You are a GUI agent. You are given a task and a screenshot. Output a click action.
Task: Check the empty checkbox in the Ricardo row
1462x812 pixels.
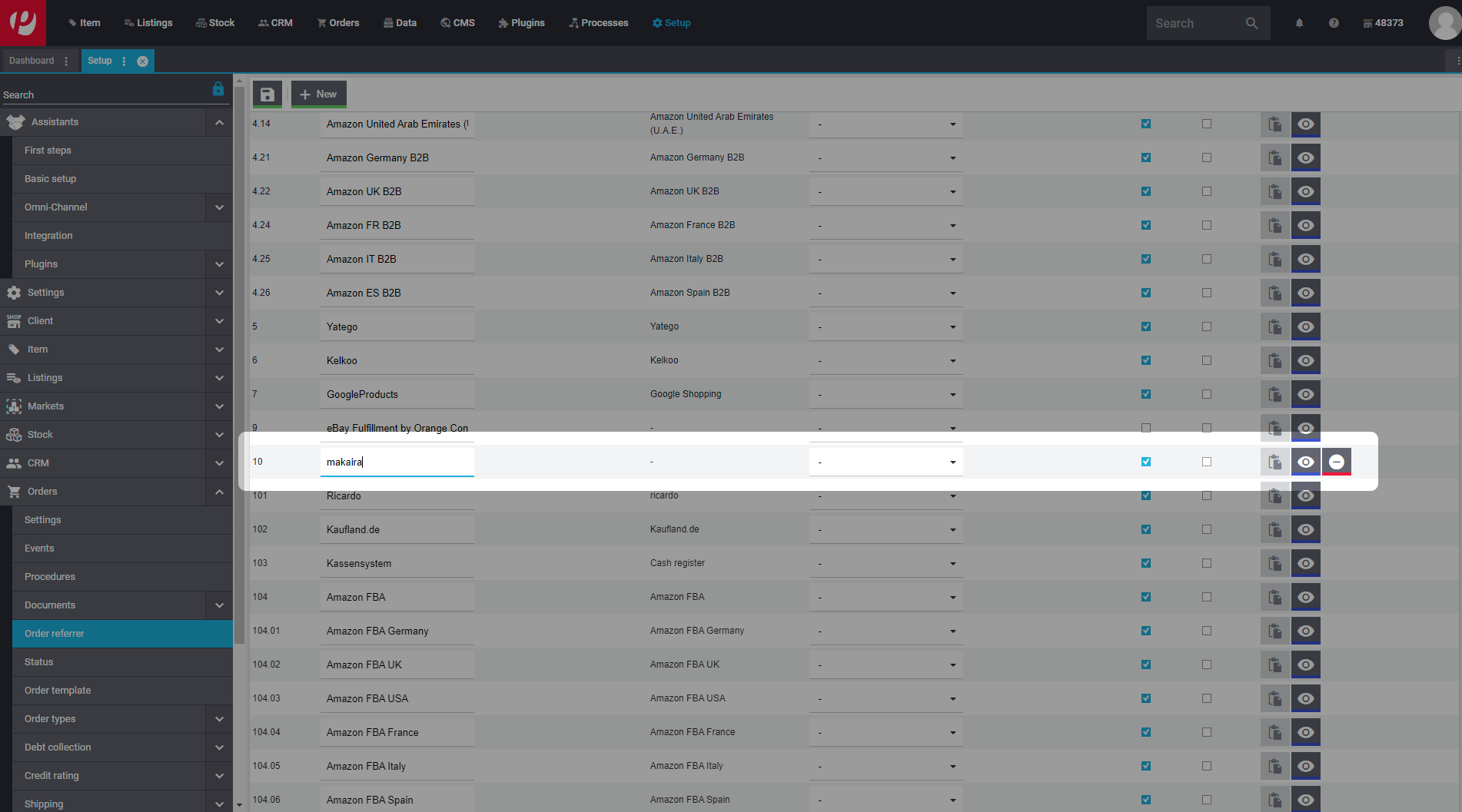pyautogui.click(x=1207, y=495)
